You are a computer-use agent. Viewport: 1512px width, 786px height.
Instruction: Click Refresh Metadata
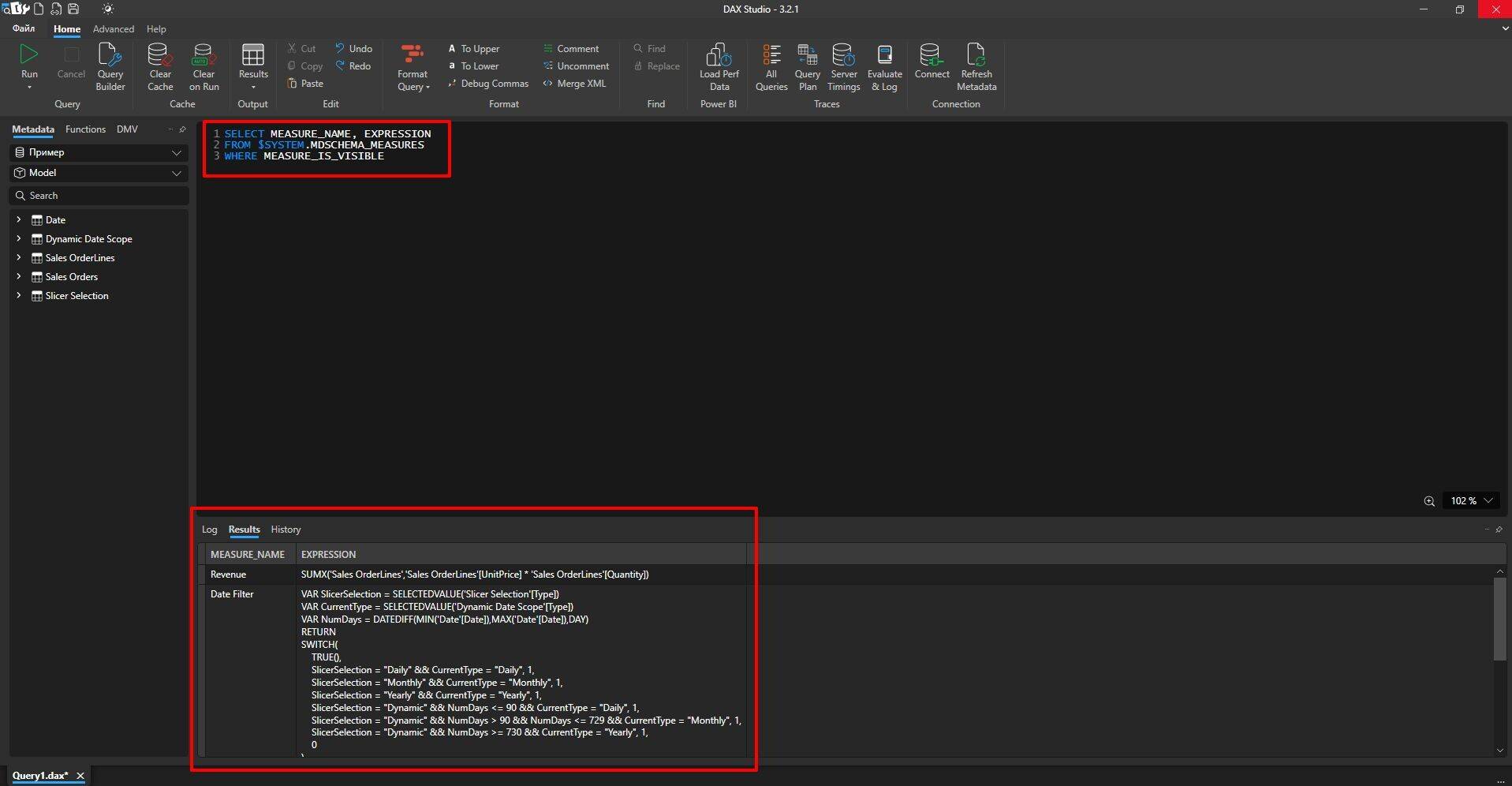(x=976, y=67)
